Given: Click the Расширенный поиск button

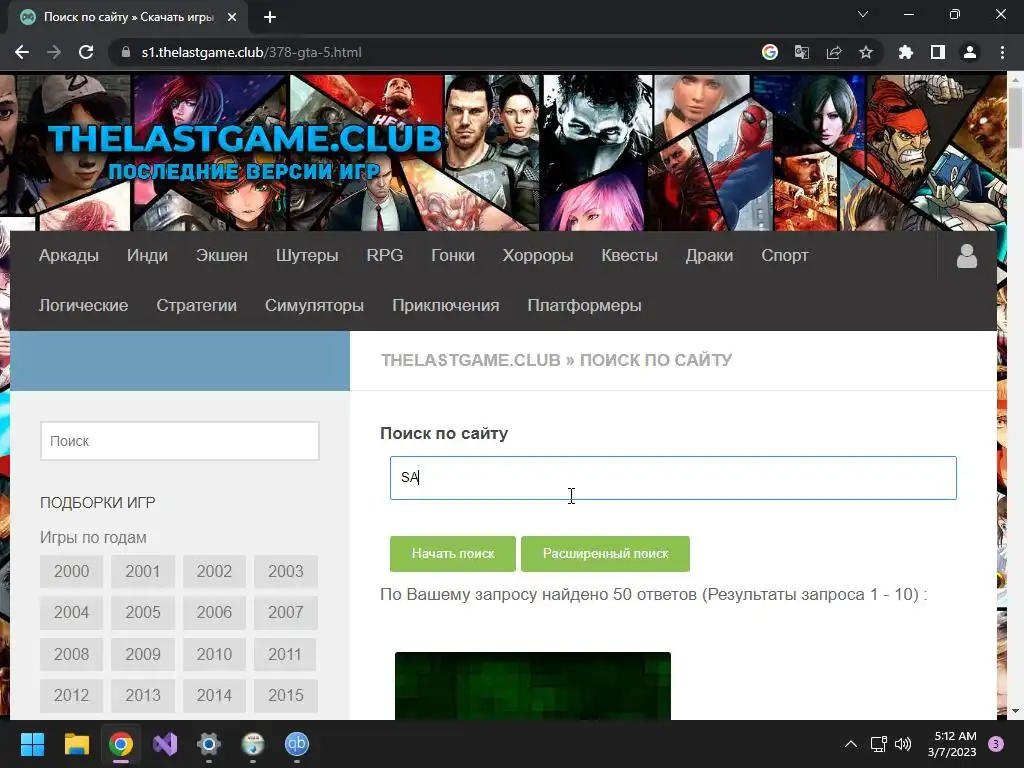Looking at the screenshot, I should 605,554.
